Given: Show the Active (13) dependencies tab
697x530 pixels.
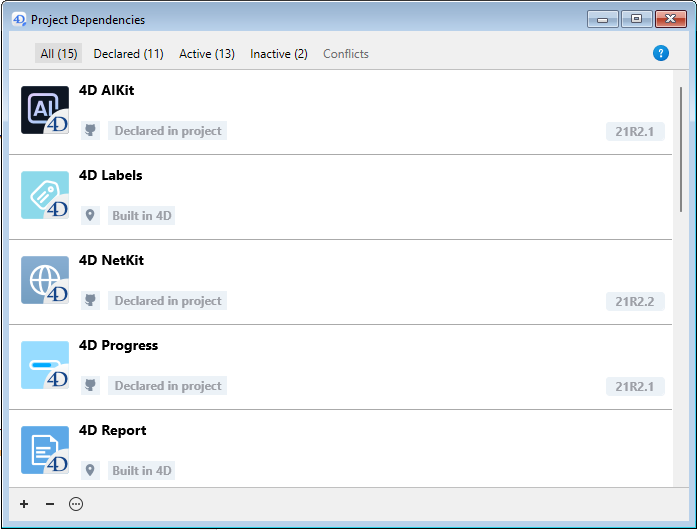Looking at the screenshot, I should click(207, 54).
